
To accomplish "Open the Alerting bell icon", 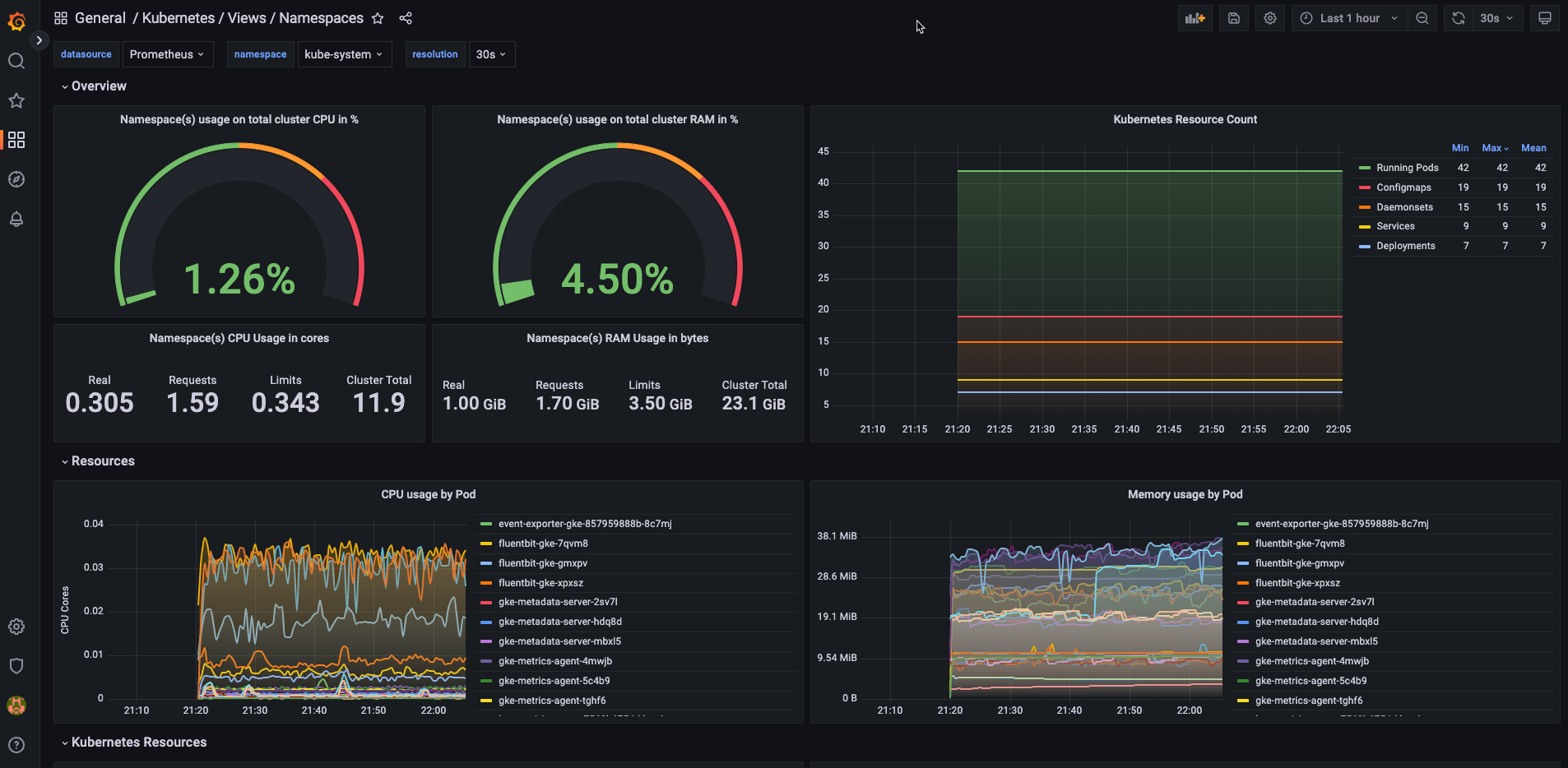I will (x=16, y=219).
